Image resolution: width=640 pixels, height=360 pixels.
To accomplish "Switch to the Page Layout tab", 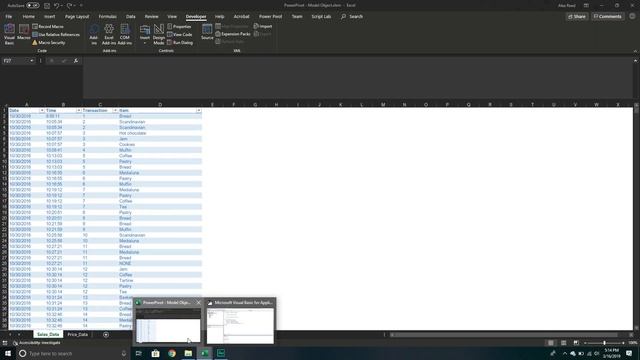I will (77, 16).
